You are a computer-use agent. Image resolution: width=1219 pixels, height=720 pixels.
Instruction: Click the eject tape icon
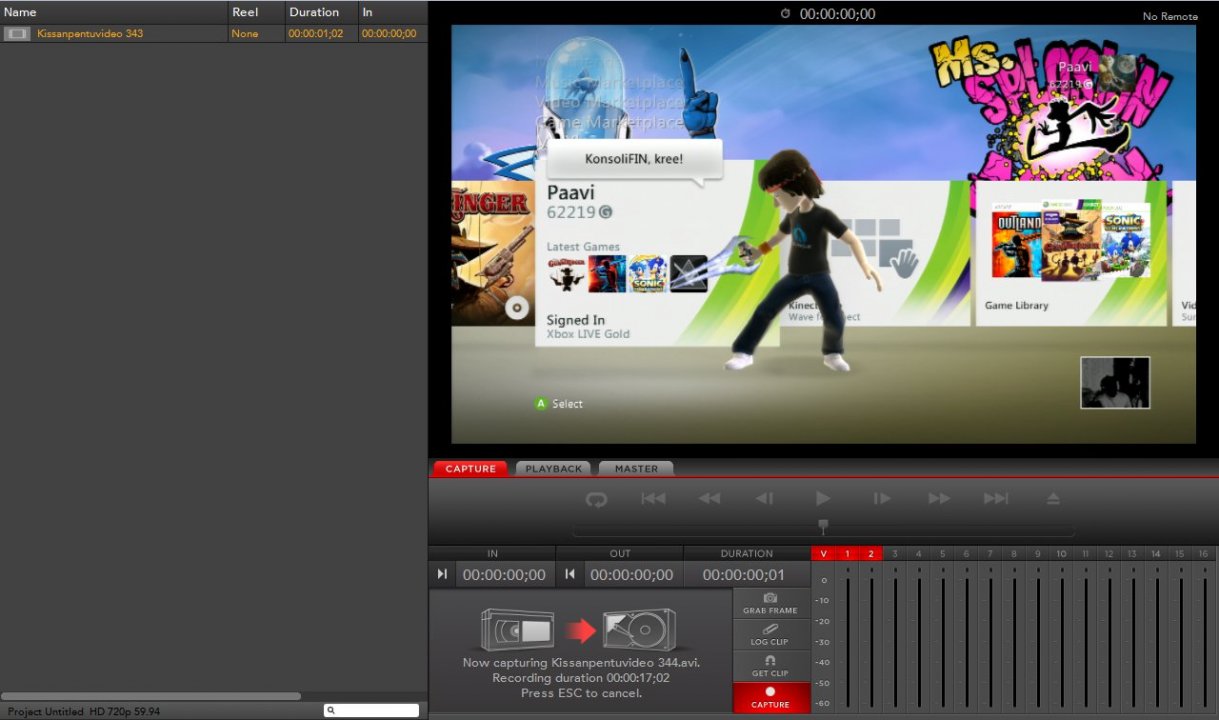[x=1053, y=499]
